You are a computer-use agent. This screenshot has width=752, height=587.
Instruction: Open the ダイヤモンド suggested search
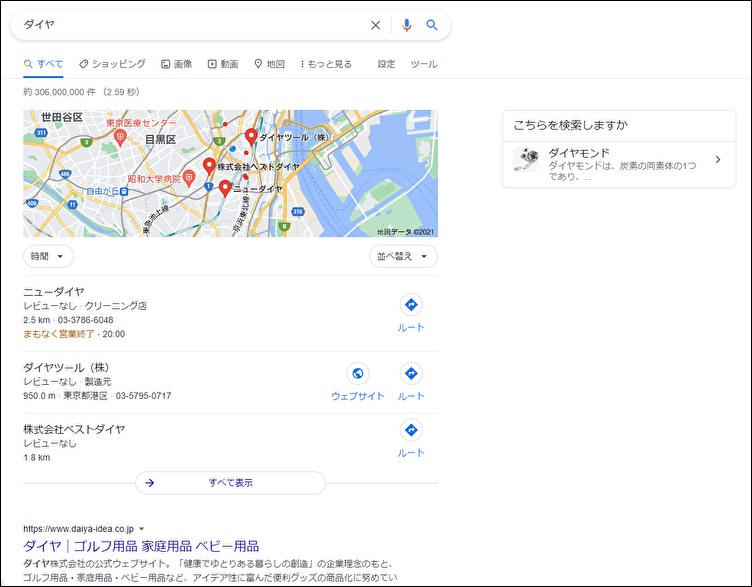pos(619,164)
